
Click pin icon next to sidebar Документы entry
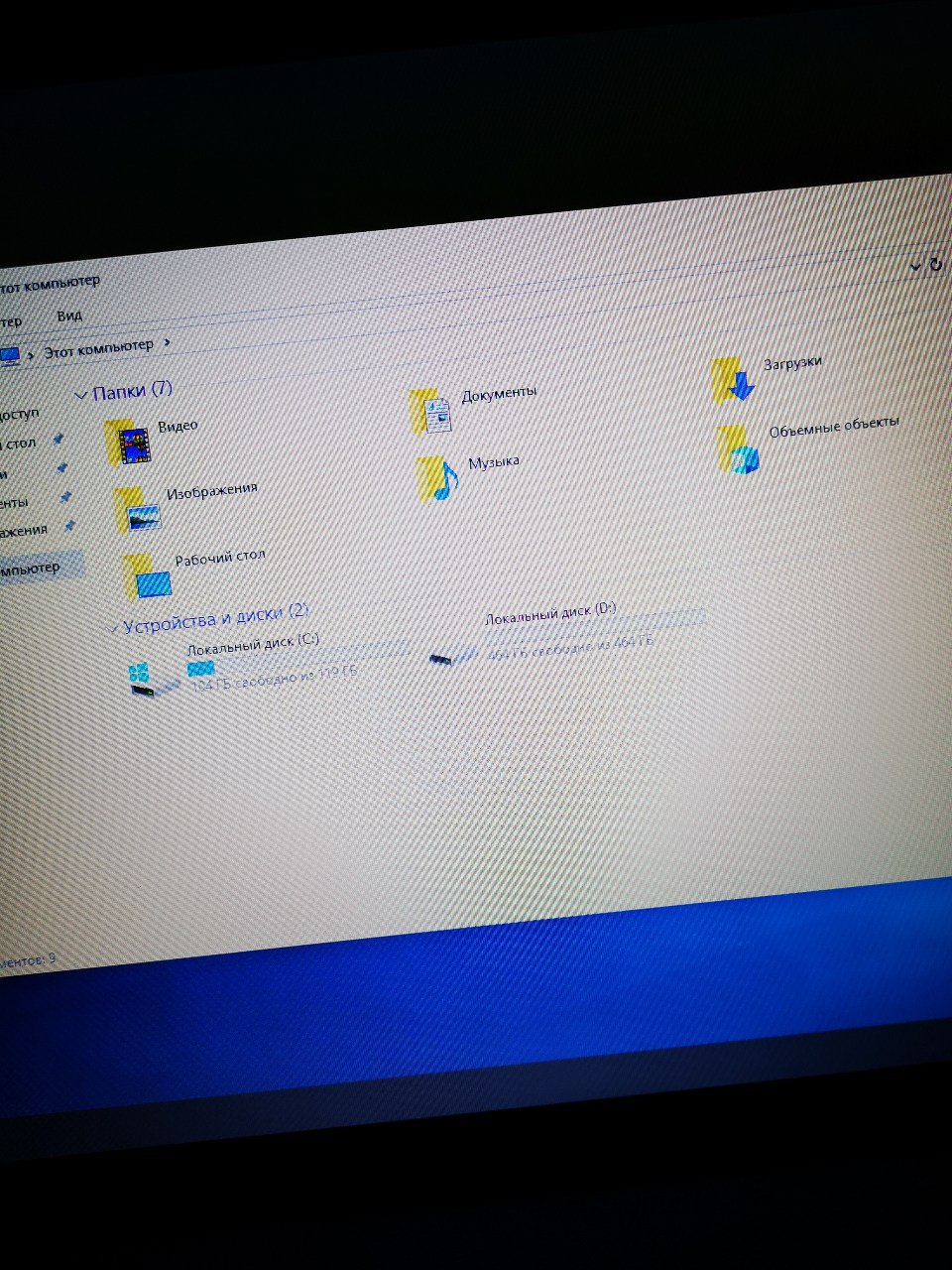tap(65, 496)
